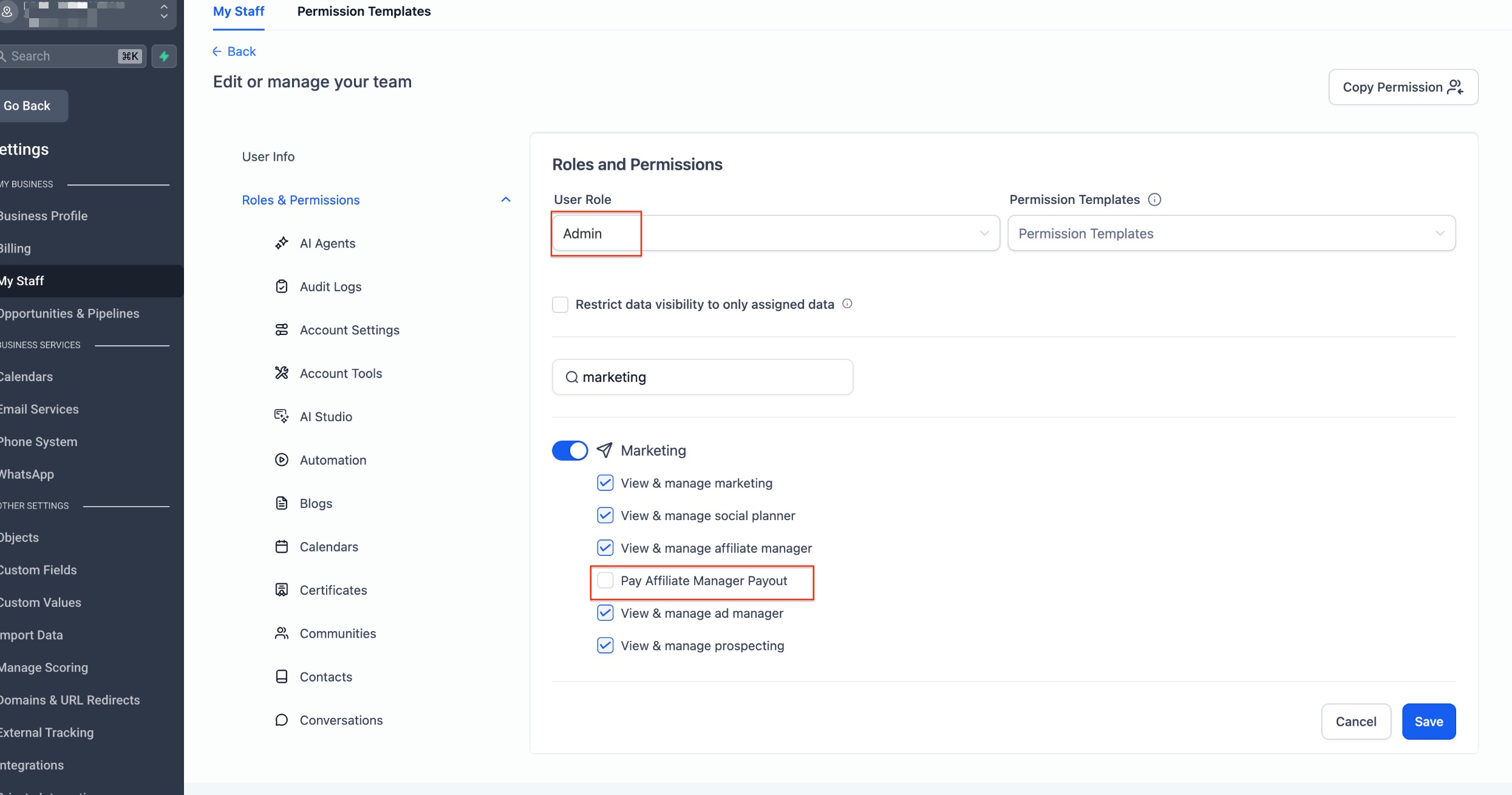Open Opportunities & Pipelines settings

pos(70,314)
